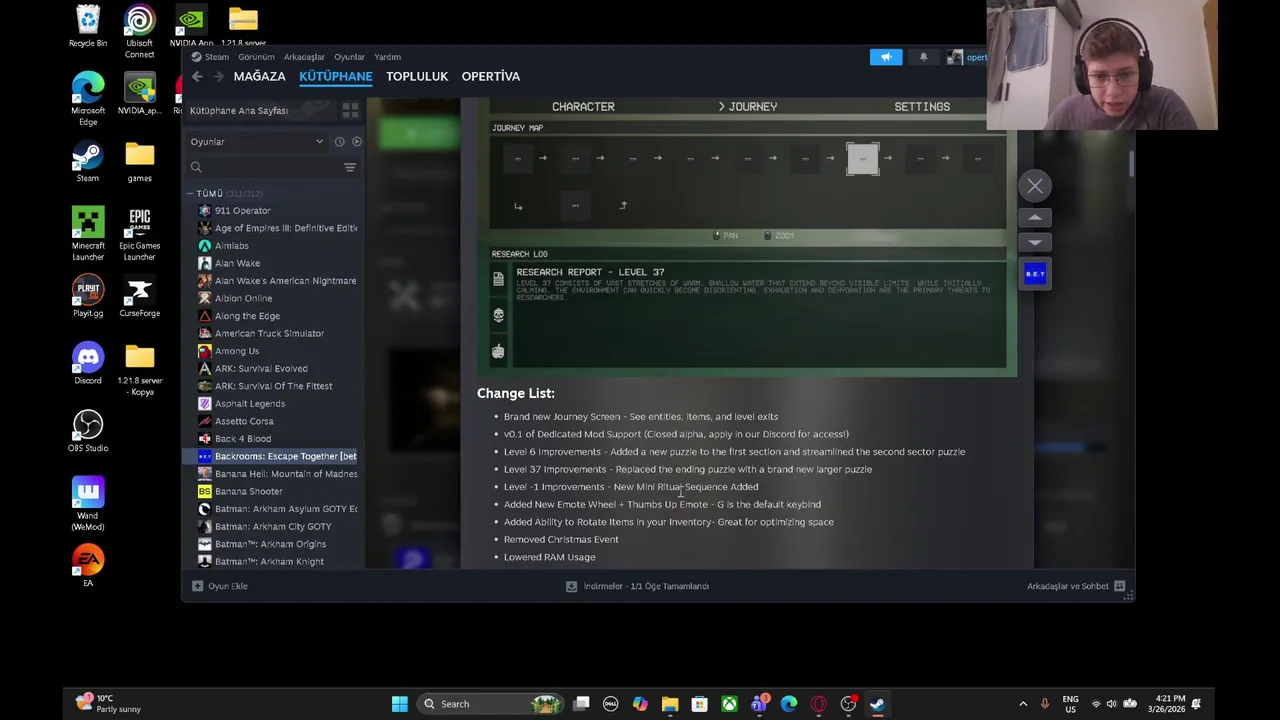The image size is (1280, 720).
Task: Select ARK: Survival Evolved
Action: pos(261,368)
